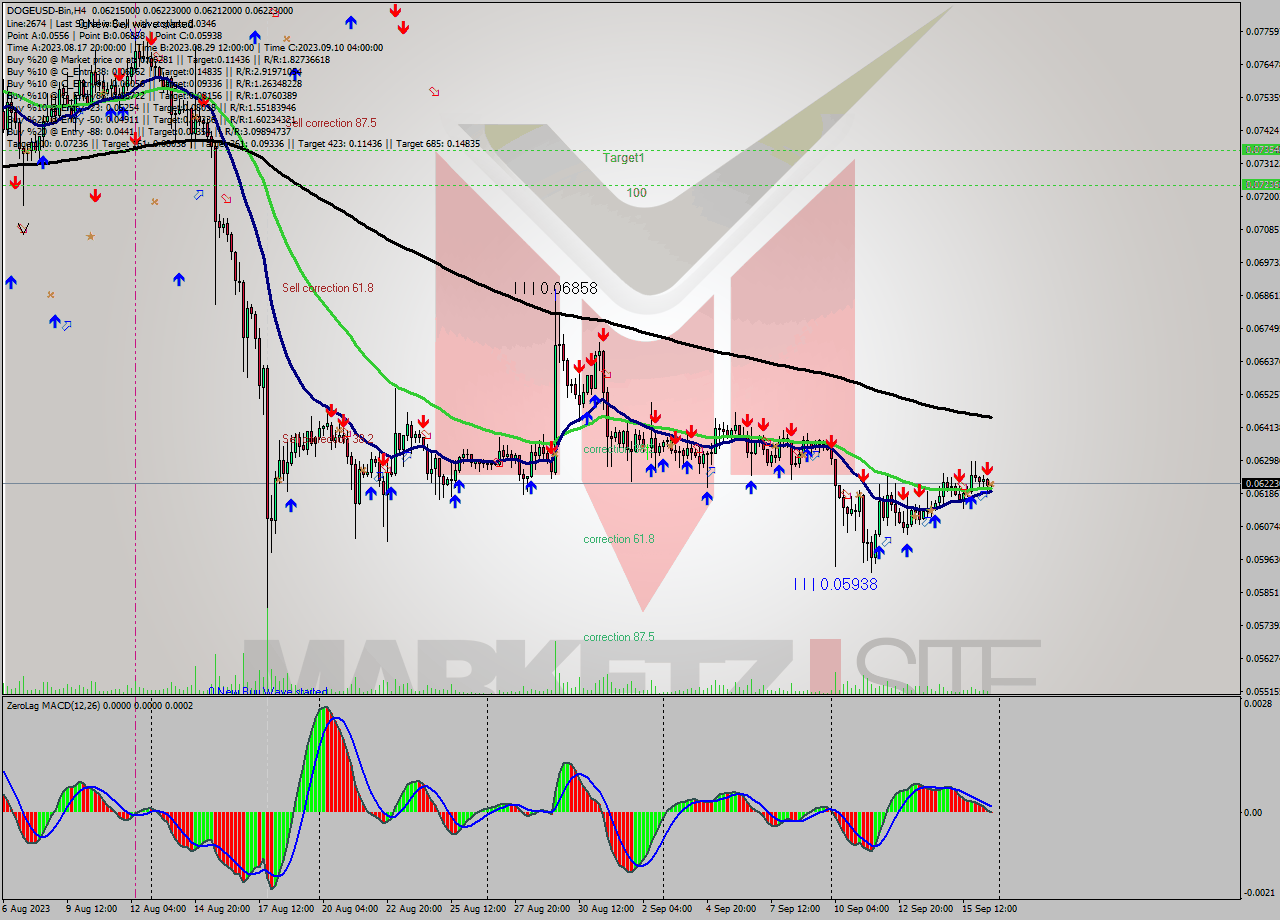Click the 0.05851 price axis label

(1261, 592)
